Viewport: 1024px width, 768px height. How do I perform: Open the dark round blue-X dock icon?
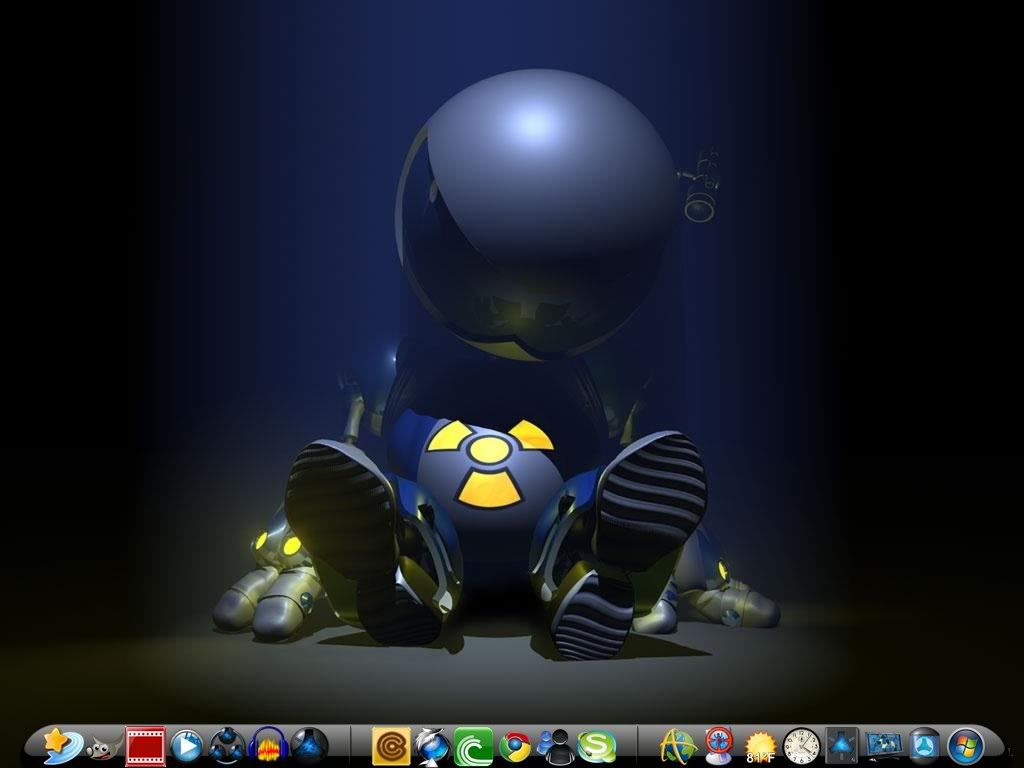tap(309, 746)
